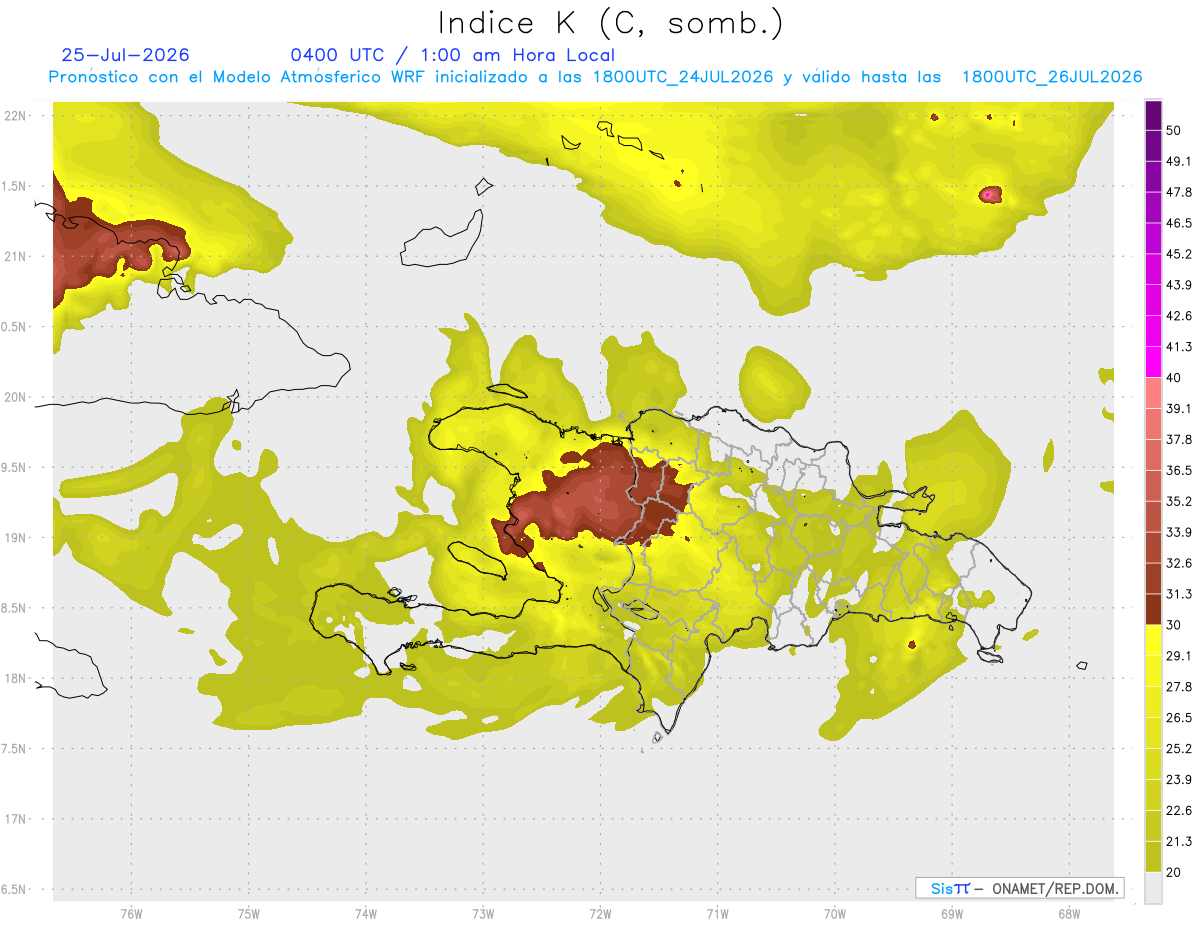Pick the olive swatch between 20 and 21.3

coord(1153,856)
